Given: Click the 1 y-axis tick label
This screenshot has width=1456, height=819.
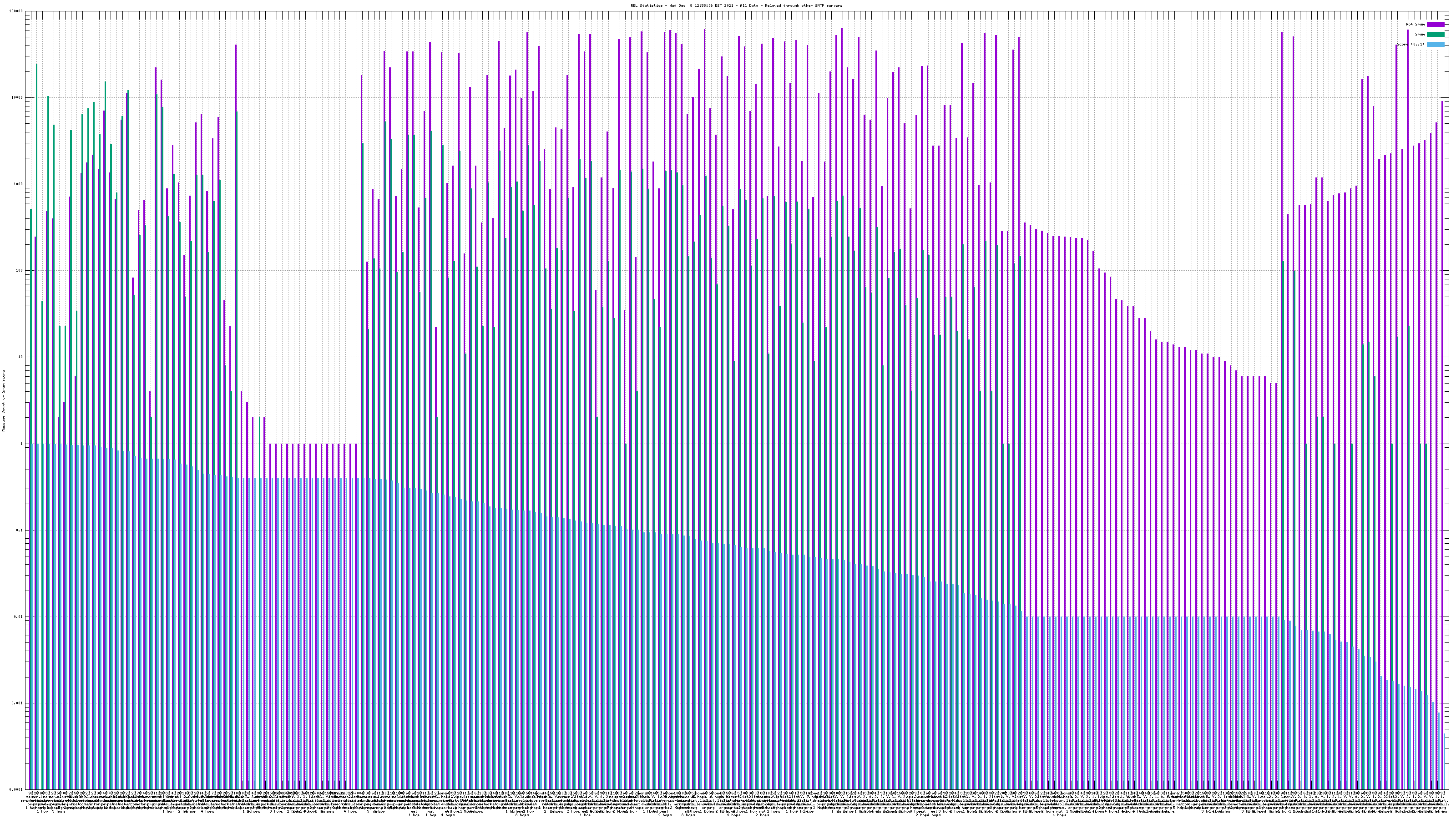Looking at the screenshot, I should tap(22, 444).
